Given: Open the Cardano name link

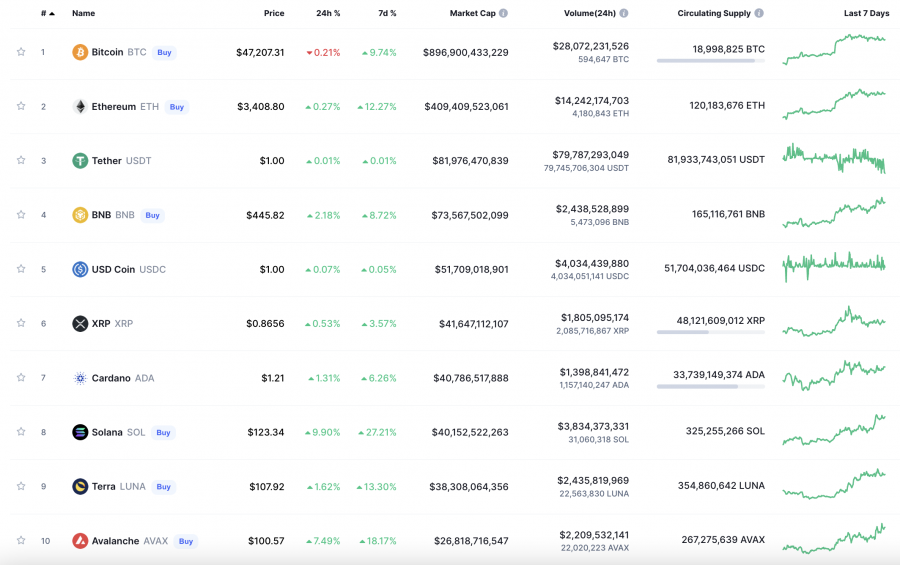Looking at the screenshot, I should tap(111, 378).
